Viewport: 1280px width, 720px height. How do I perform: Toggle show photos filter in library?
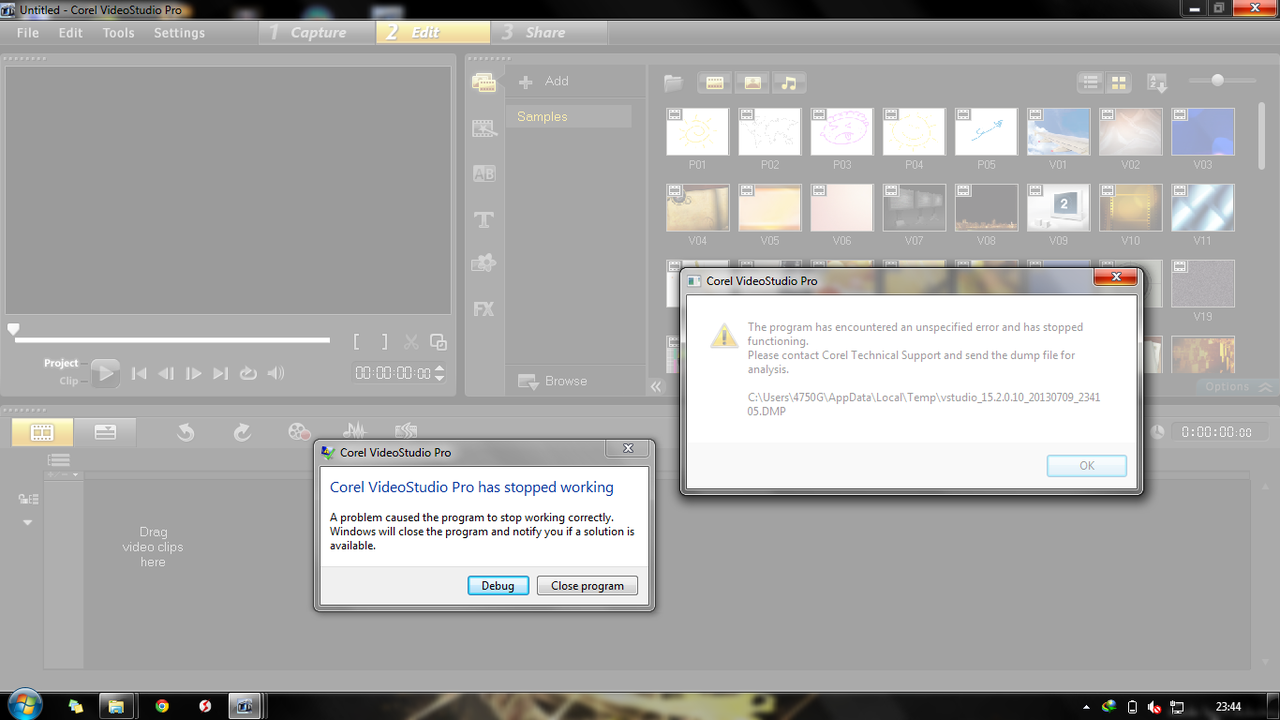click(x=752, y=83)
